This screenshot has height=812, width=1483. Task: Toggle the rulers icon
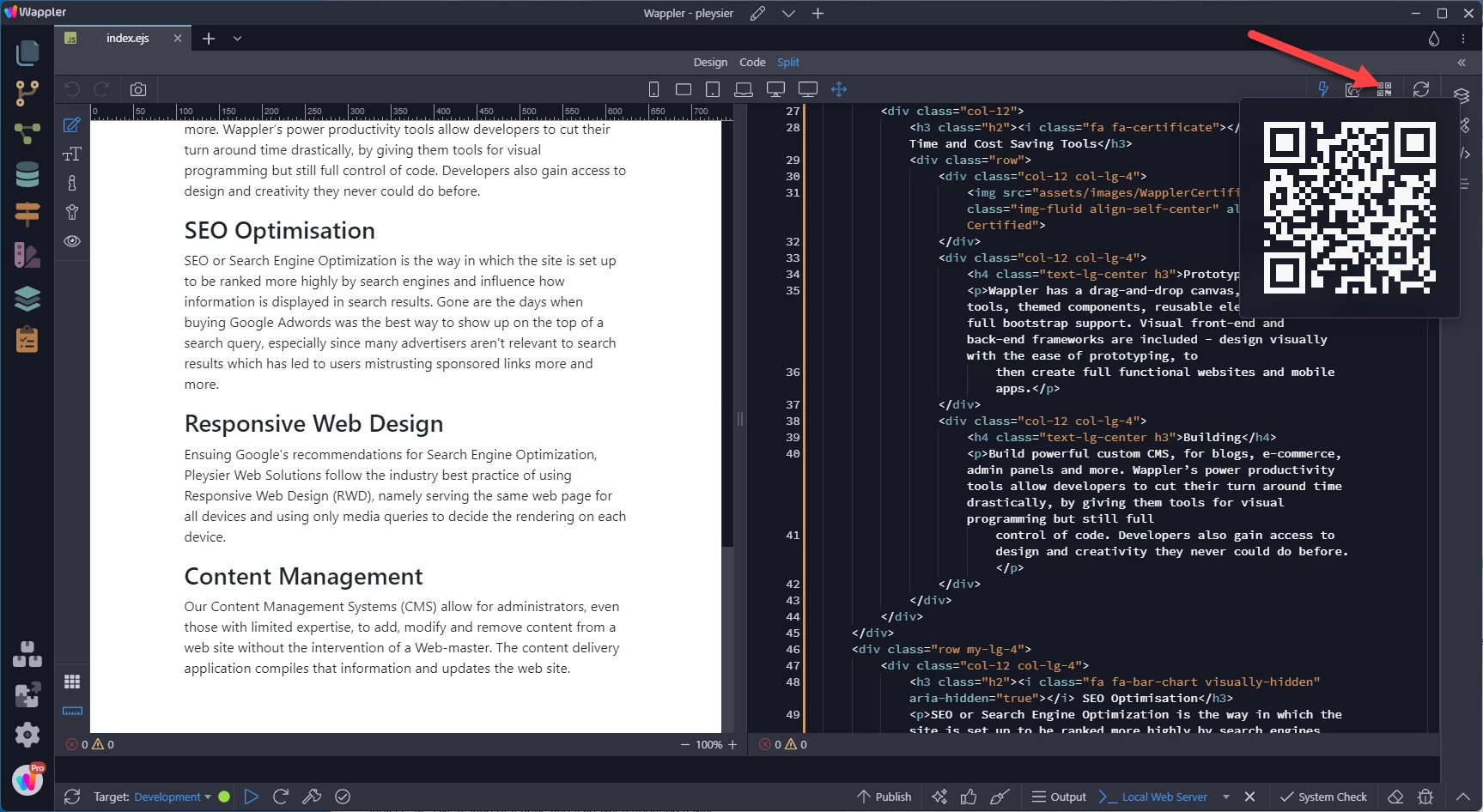click(x=72, y=711)
